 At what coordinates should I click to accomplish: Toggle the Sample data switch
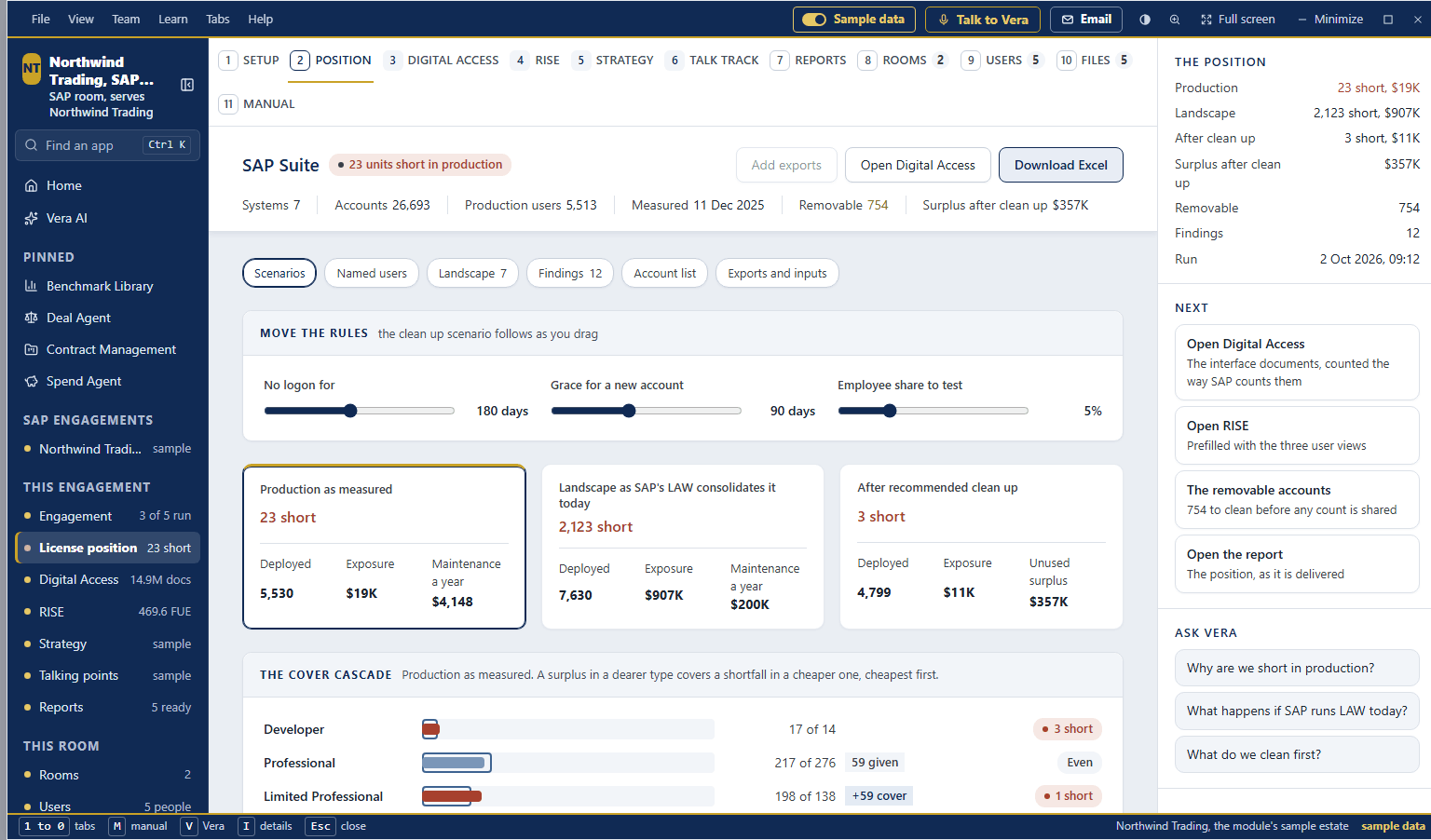tap(854, 20)
